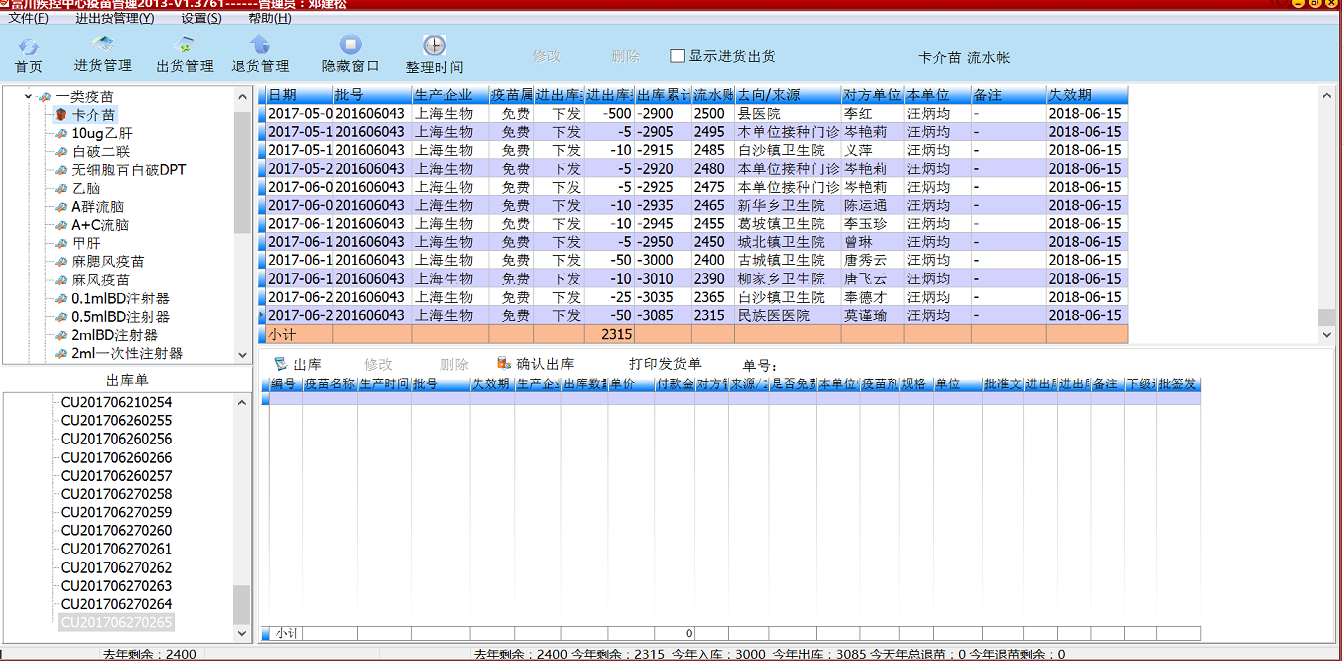Viewport: 1344px width, 661px height.
Task: Open the 帮助(H) menu
Action: pyautogui.click(x=270, y=18)
